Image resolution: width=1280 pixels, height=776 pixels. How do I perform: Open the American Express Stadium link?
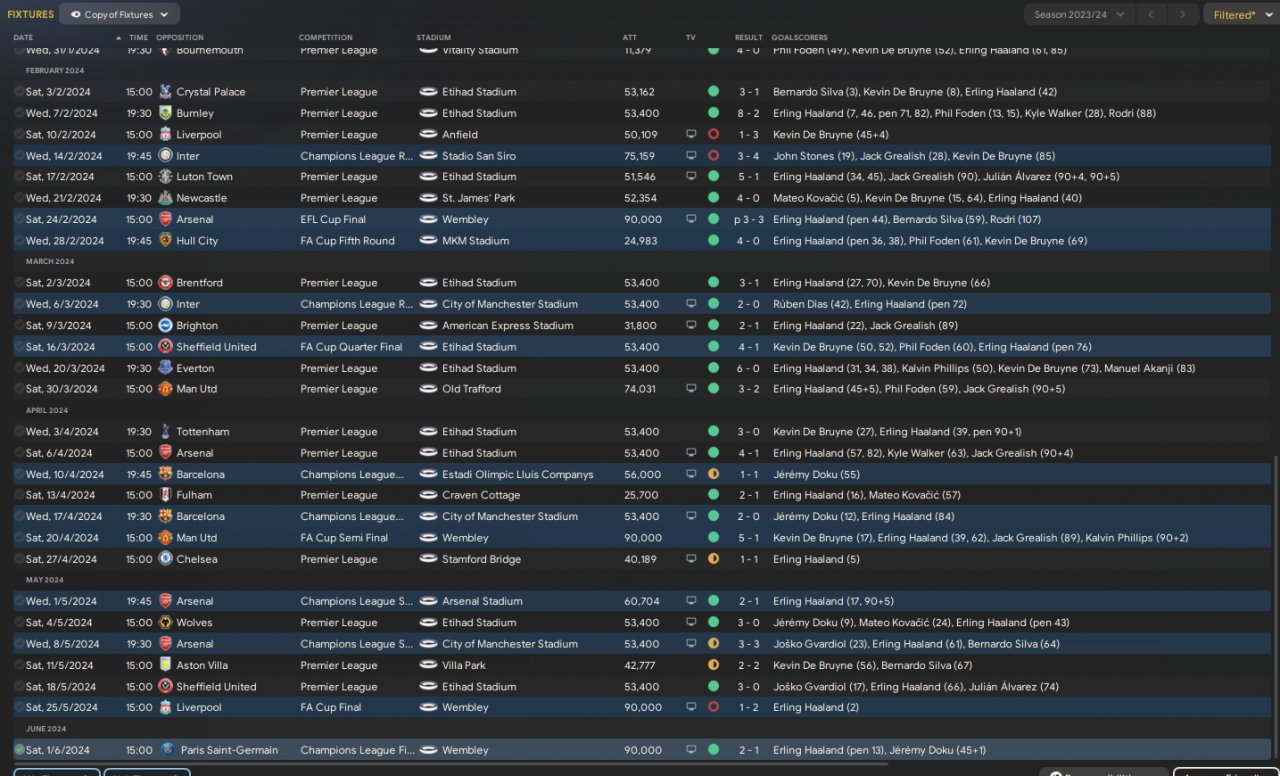(x=508, y=326)
